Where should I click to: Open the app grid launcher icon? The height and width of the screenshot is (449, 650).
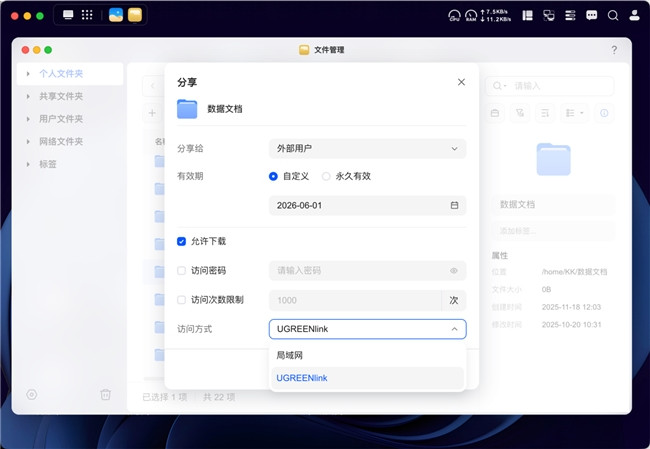(87, 15)
